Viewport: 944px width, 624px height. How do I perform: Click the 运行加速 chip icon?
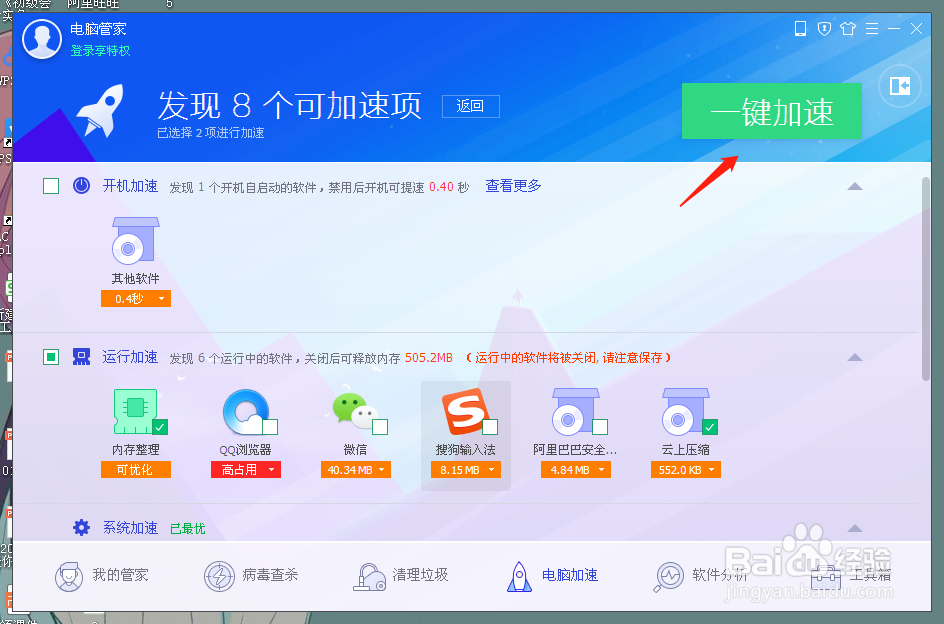click(x=81, y=357)
